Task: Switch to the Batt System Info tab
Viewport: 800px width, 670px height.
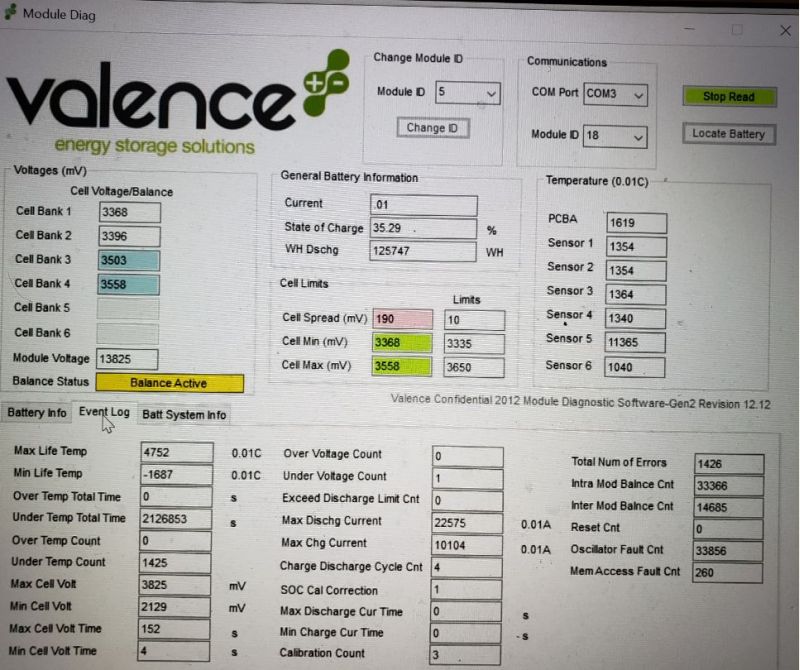Action: [184, 414]
